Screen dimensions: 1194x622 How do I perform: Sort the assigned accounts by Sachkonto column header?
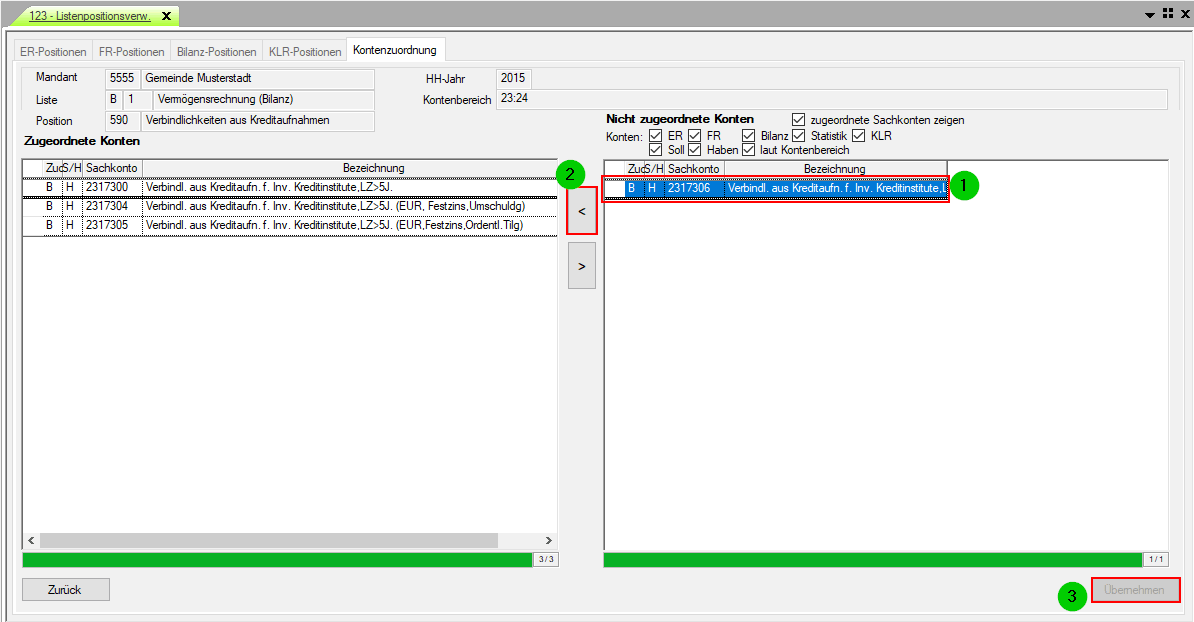tap(112, 168)
